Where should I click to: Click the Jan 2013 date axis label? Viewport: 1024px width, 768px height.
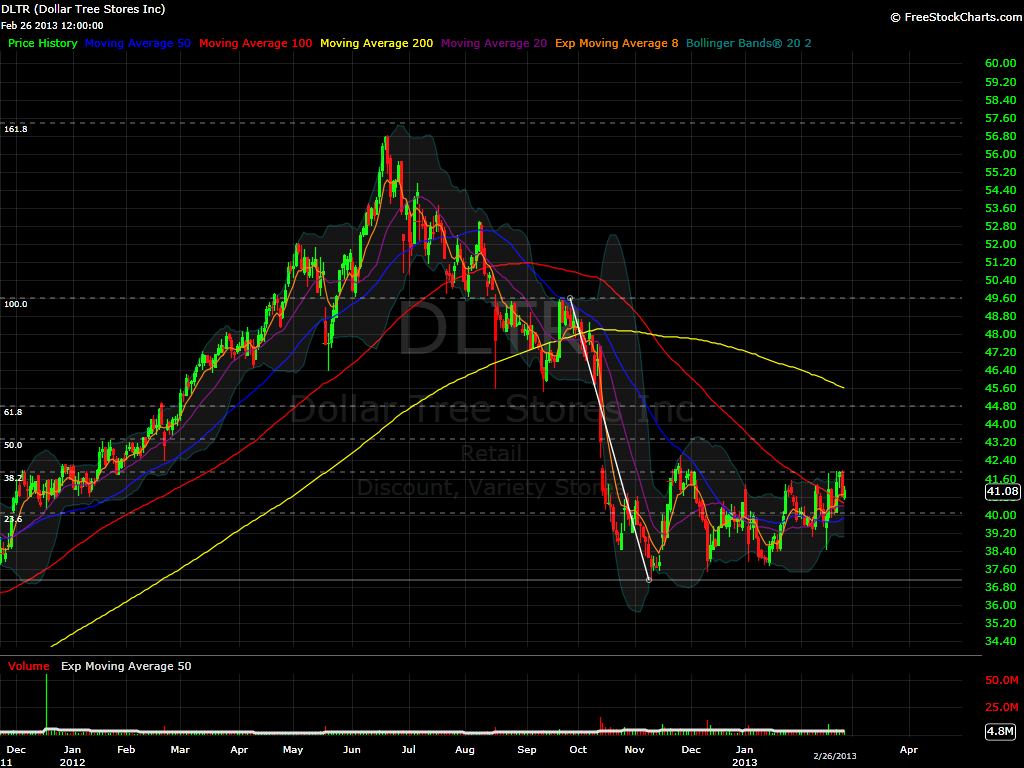[x=744, y=756]
